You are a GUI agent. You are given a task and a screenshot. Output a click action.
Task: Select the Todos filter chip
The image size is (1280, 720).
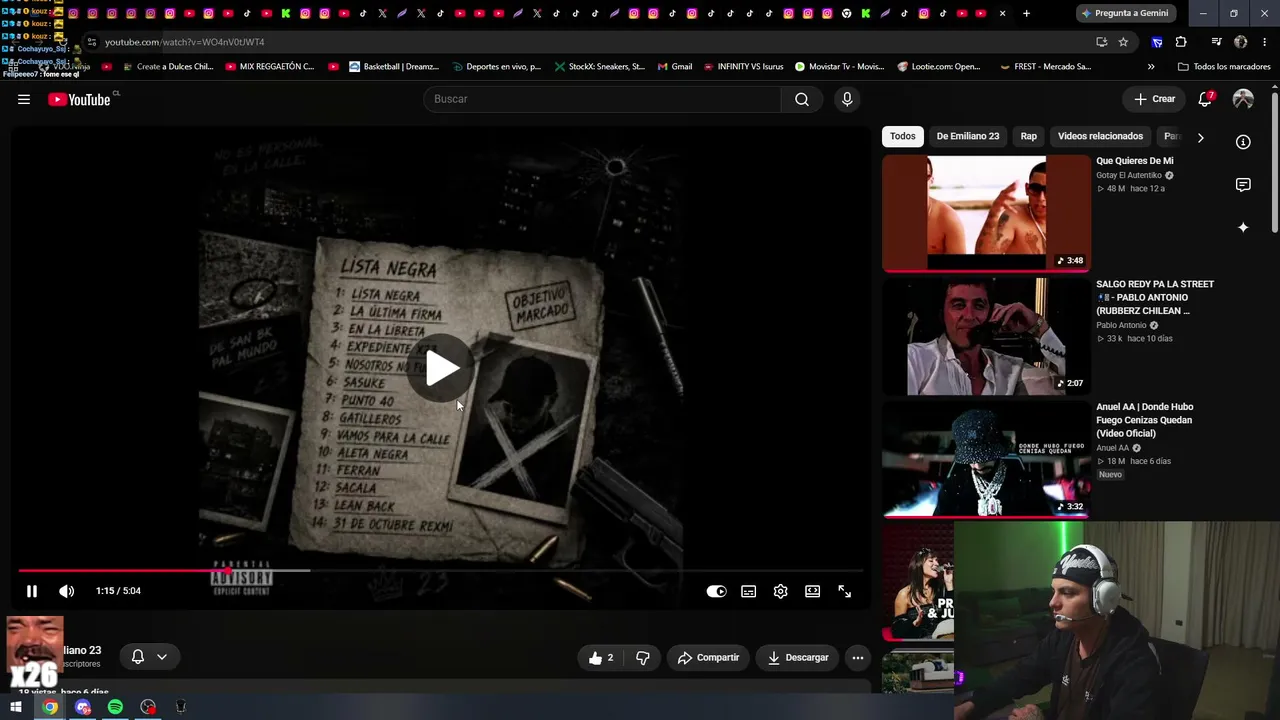(903, 136)
